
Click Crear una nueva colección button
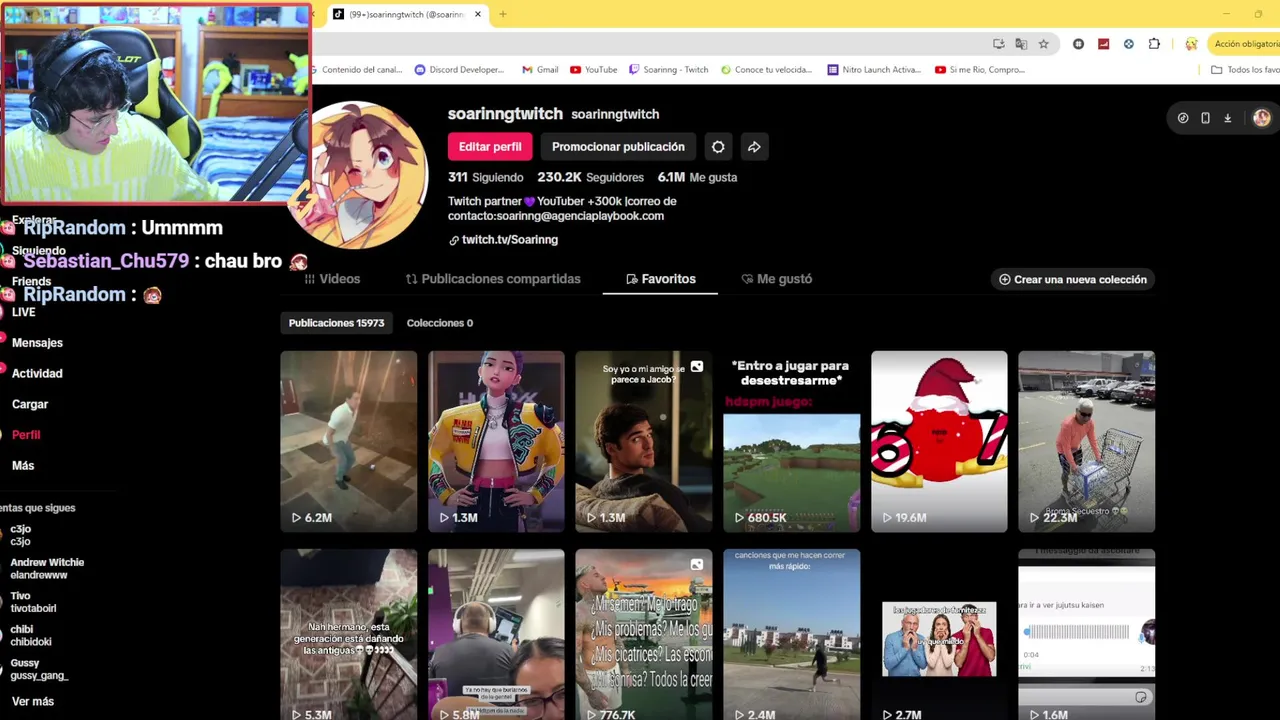pos(1073,279)
